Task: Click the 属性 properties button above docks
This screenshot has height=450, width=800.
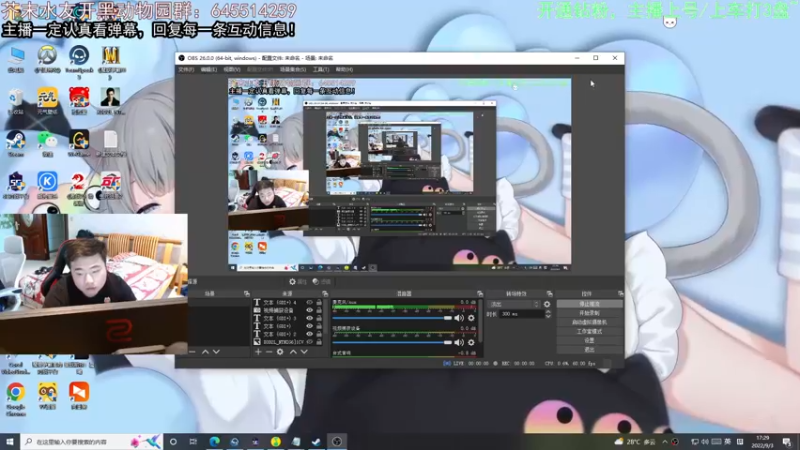Action: pos(298,282)
